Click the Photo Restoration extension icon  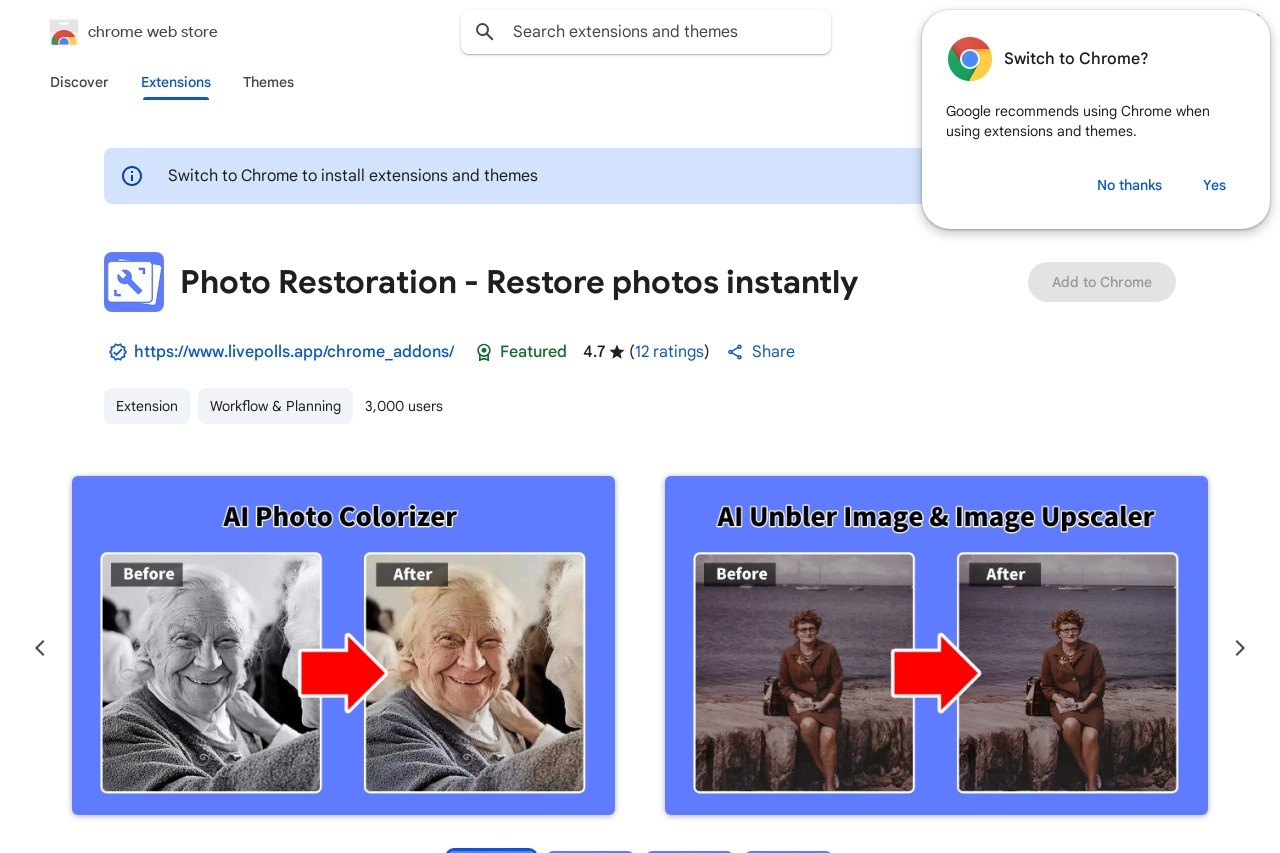click(x=134, y=282)
